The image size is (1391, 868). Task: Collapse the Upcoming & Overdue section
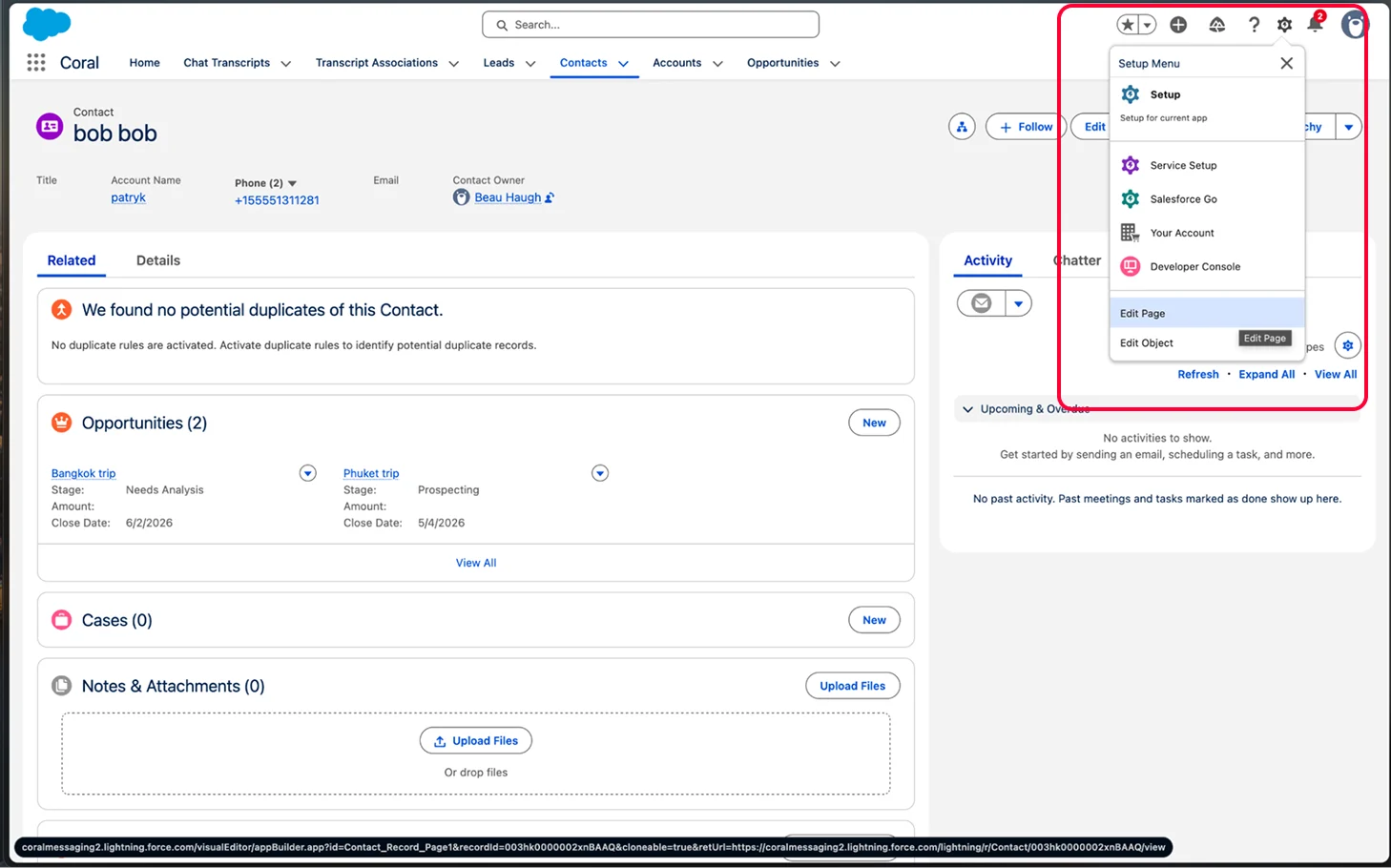(968, 409)
